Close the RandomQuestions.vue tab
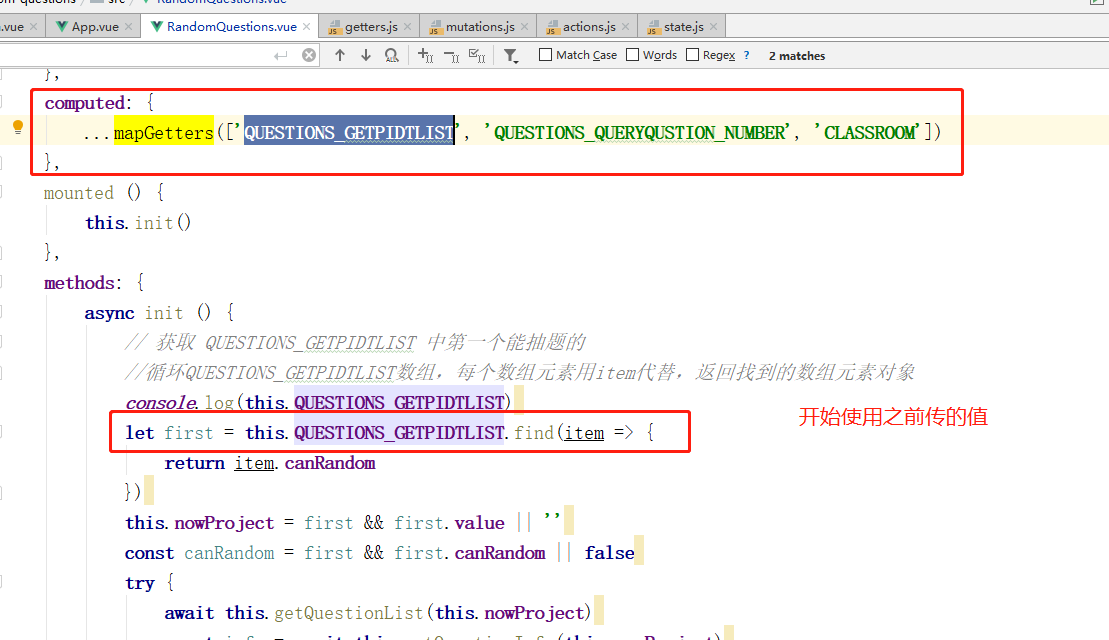 click(x=306, y=27)
